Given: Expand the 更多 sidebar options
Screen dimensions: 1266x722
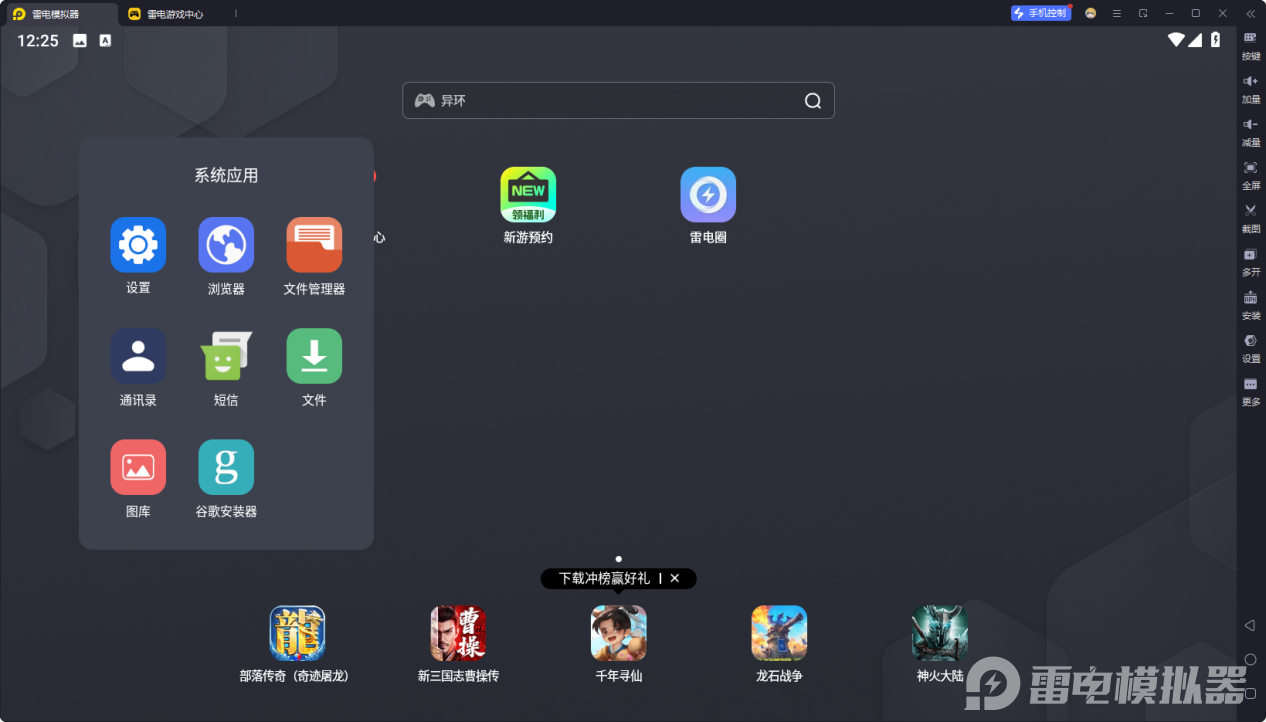Looking at the screenshot, I should 1250,390.
